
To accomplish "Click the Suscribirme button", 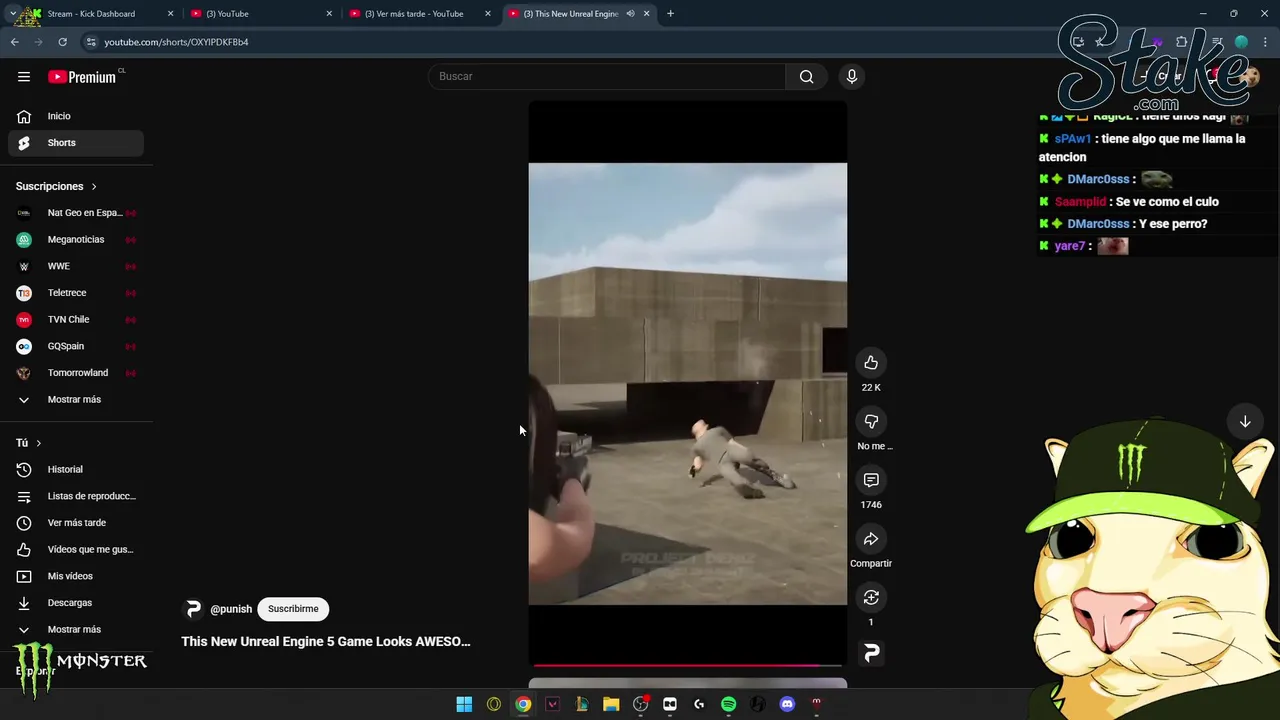I will click(293, 609).
